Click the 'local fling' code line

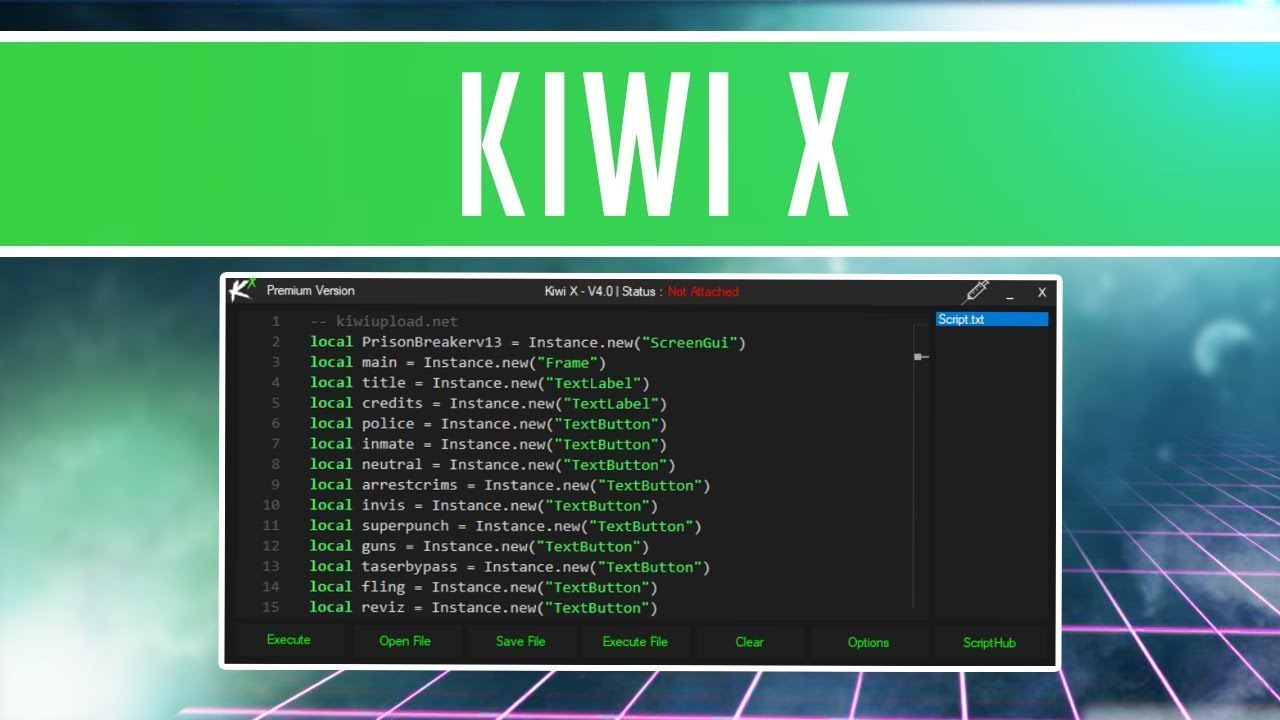click(484, 587)
